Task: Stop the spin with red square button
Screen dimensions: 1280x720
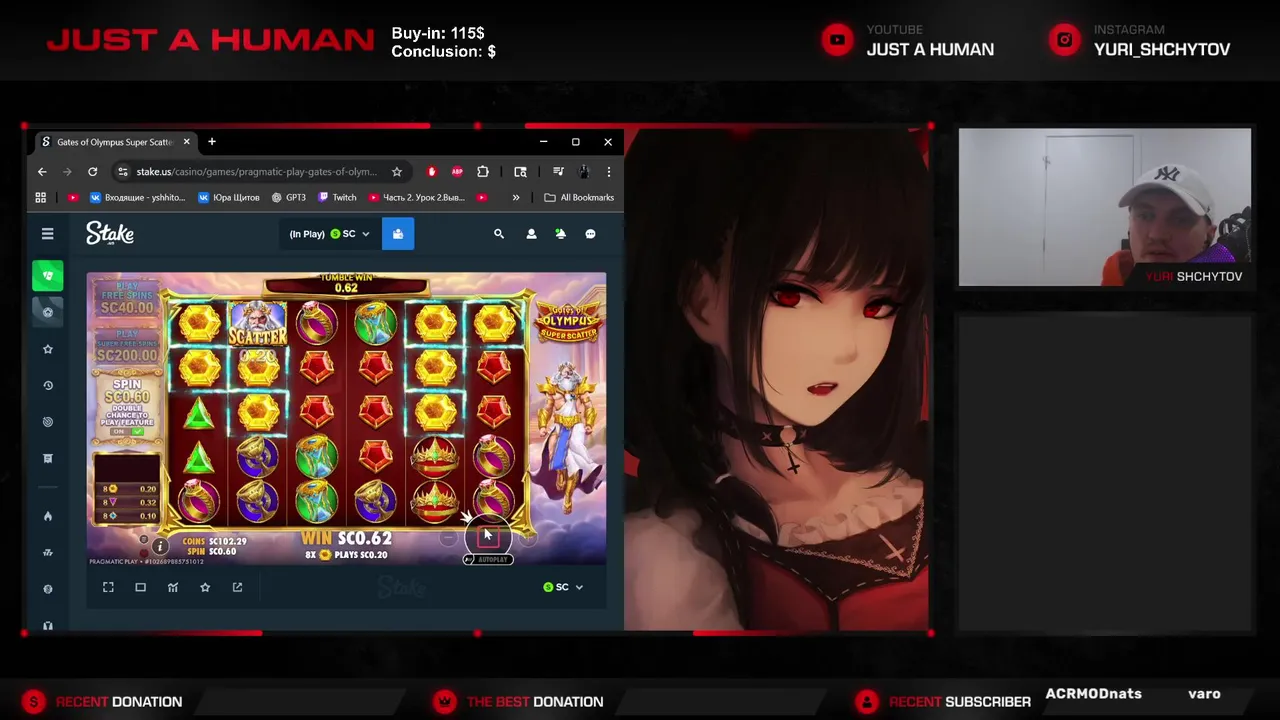Action: pos(488,537)
